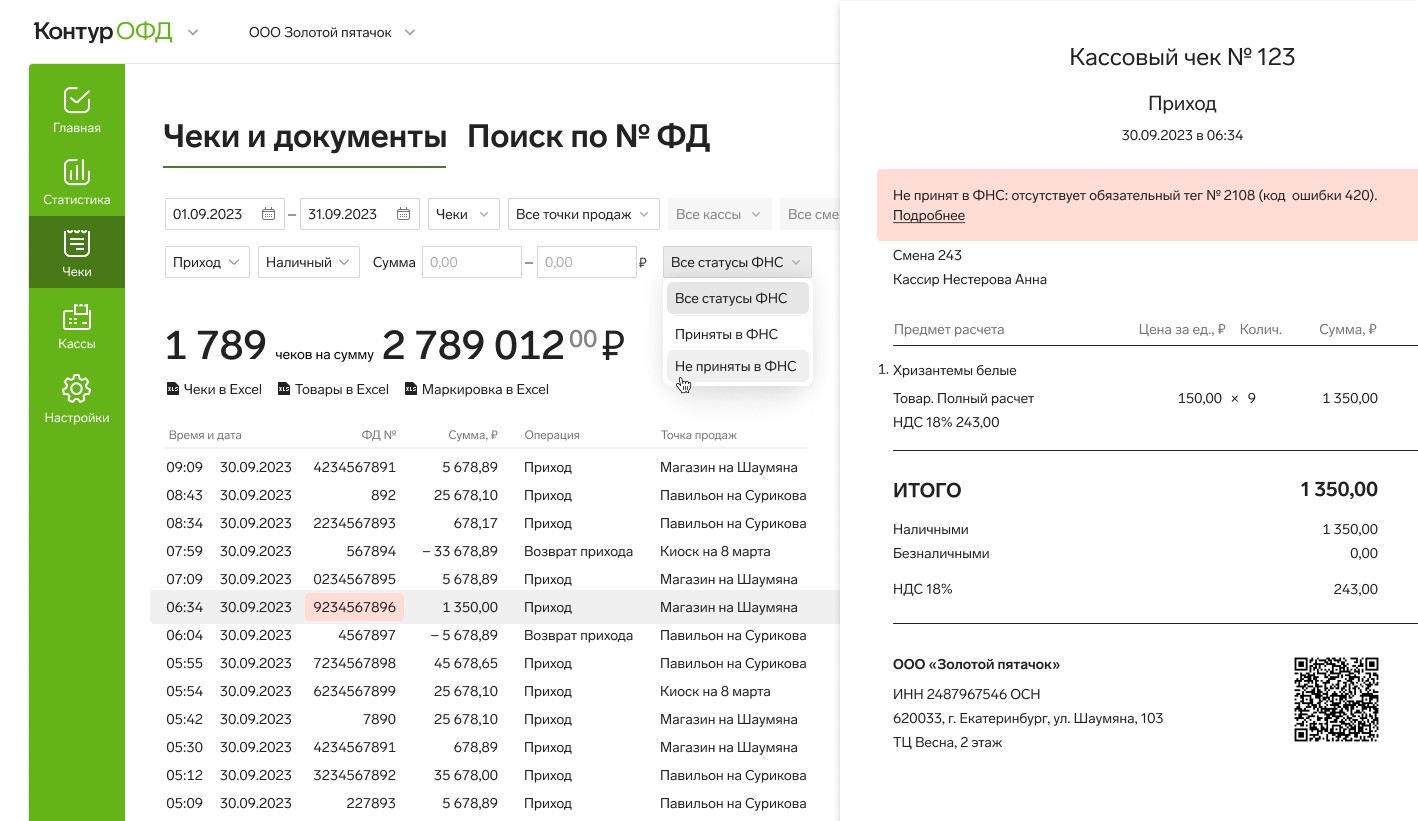Viewport: 1418px width, 821px height.
Task: Open the ООО Золотой пятачок organization dropdown
Action: click(x=332, y=33)
